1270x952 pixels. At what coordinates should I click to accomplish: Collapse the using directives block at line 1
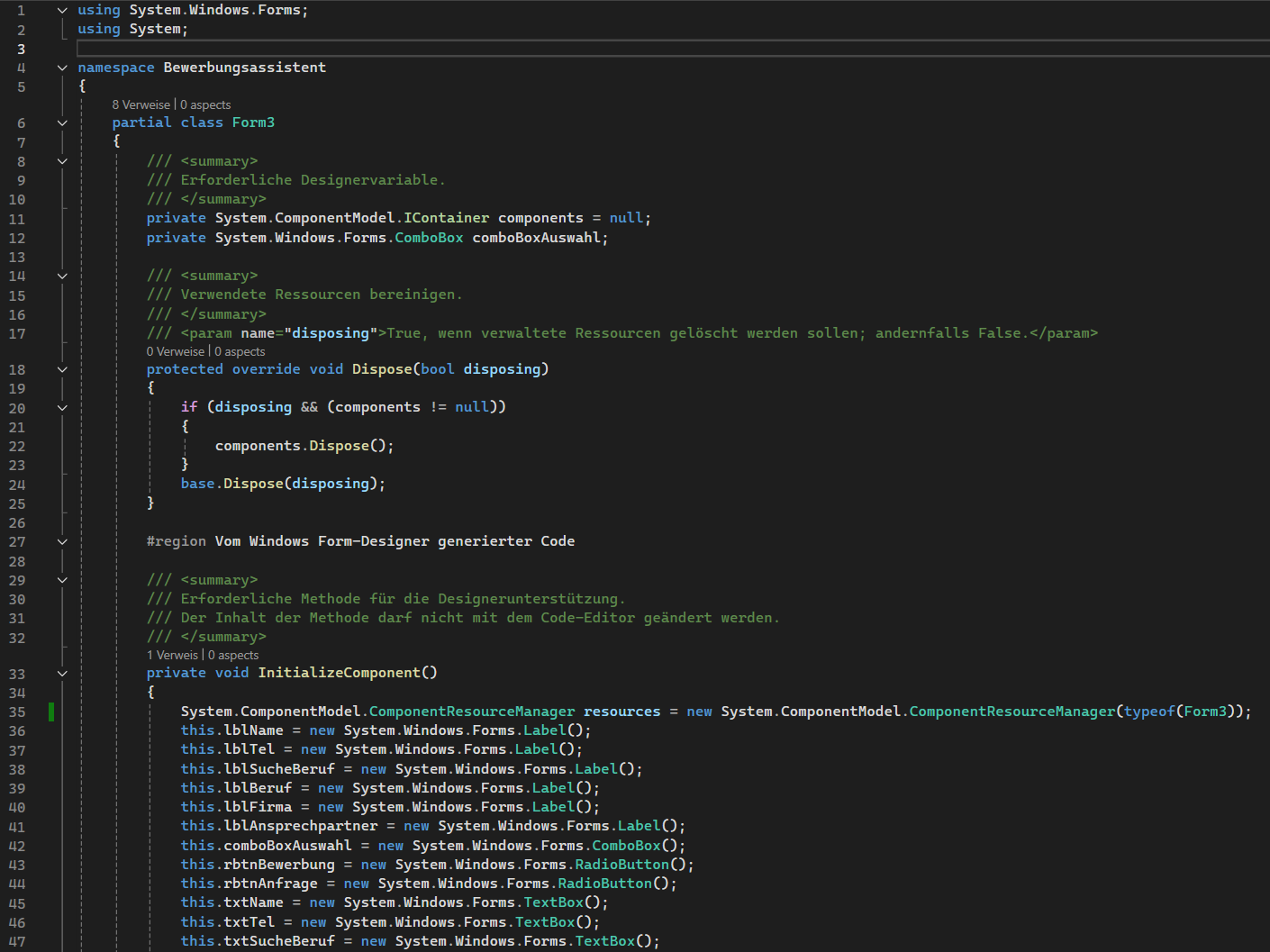62,10
